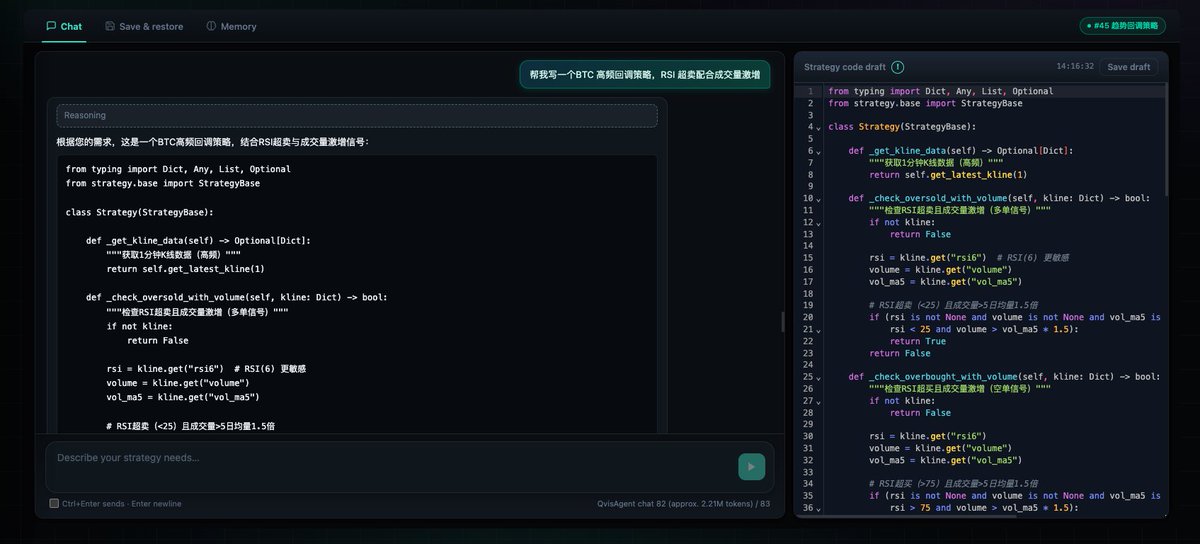The width and height of the screenshot is (1200, 544).
Task: Click the floppy disk icon beside Save & restore
Action: 110,26
